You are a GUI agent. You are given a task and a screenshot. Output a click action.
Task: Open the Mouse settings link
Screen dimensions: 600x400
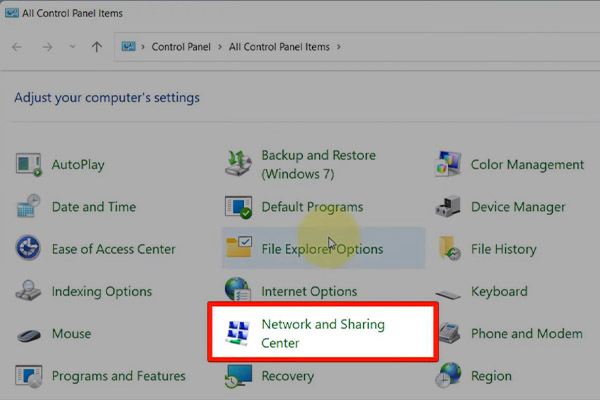pos(72,334)
